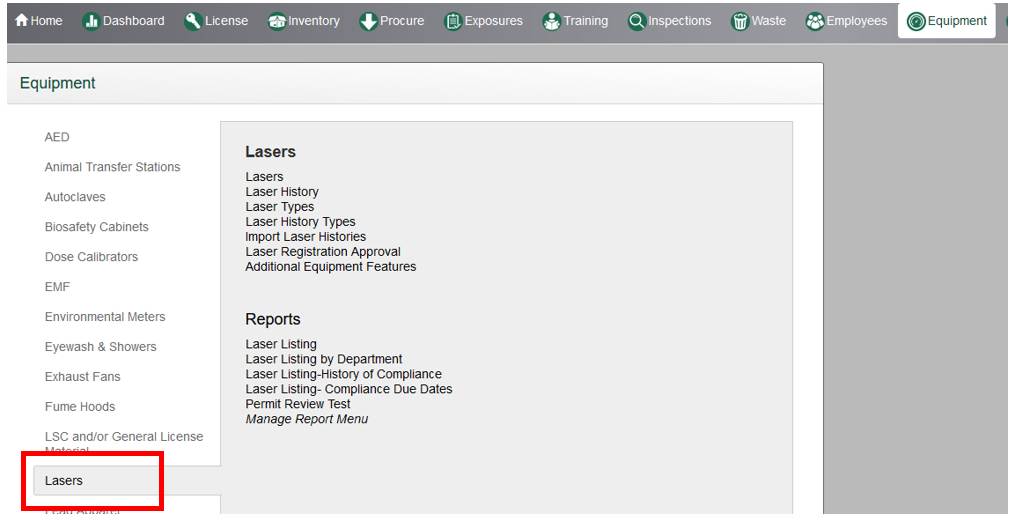1018x524 pixels.
Task: Click the Manage Report Menu link
Action: click(306, 419)
